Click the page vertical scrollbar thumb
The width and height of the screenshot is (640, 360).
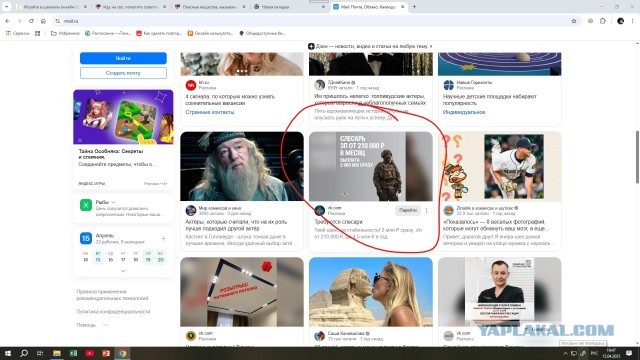point(638,157)
